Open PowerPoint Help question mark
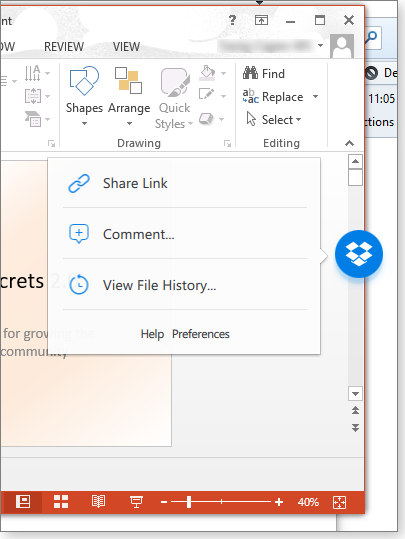 click(x=232, y=20)
